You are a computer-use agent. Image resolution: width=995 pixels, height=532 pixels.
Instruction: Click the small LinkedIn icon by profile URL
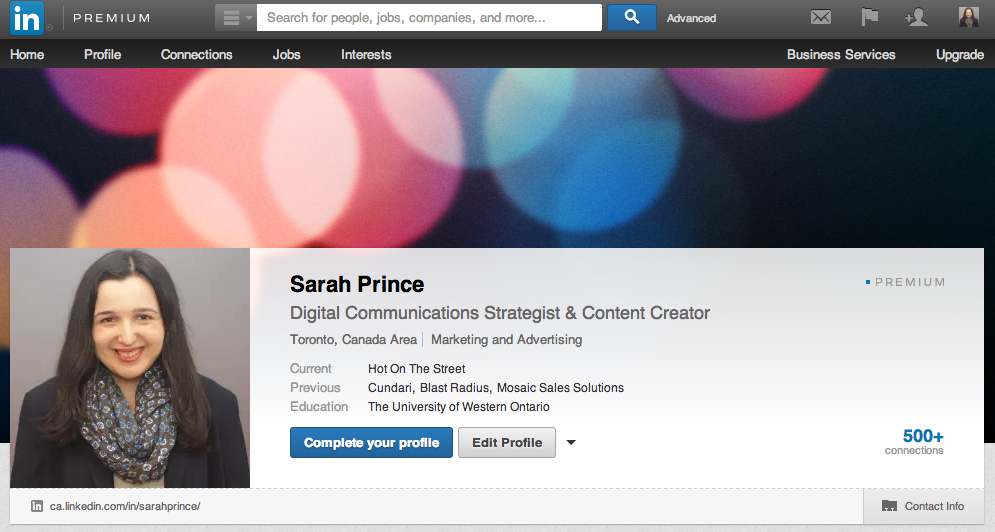tap(37, 506)
